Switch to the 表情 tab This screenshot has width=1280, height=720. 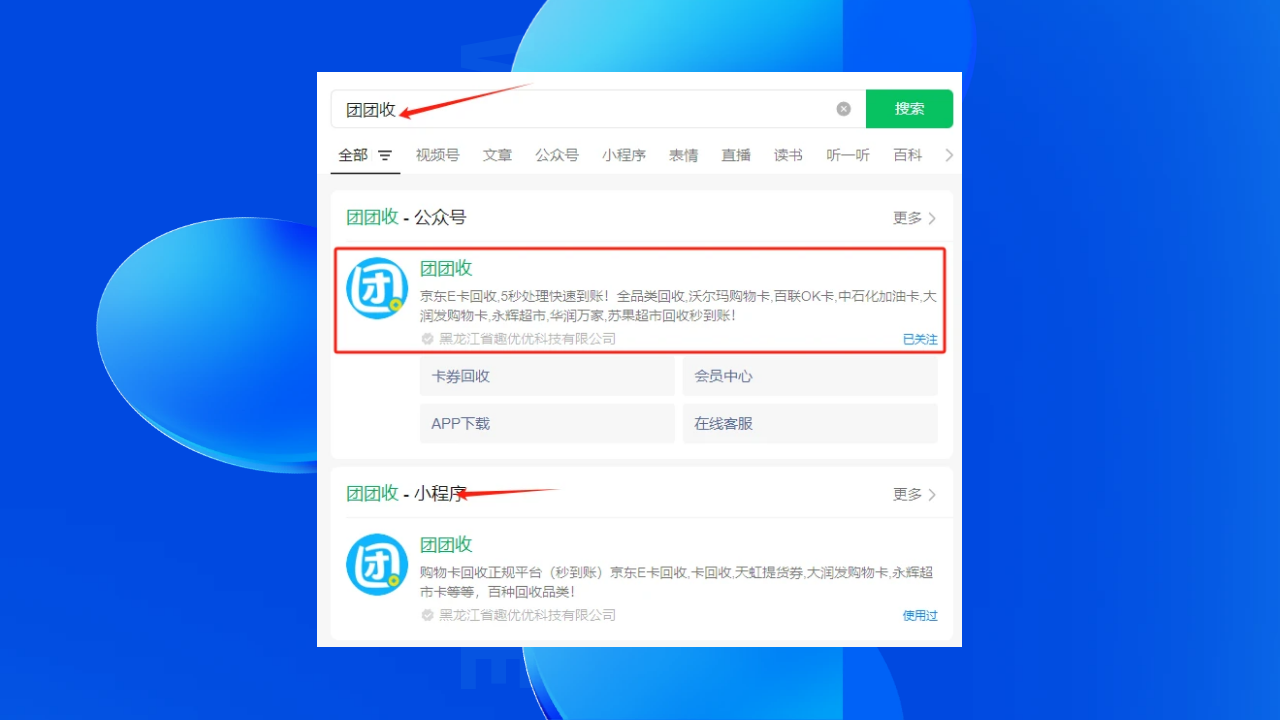[684, 155]
